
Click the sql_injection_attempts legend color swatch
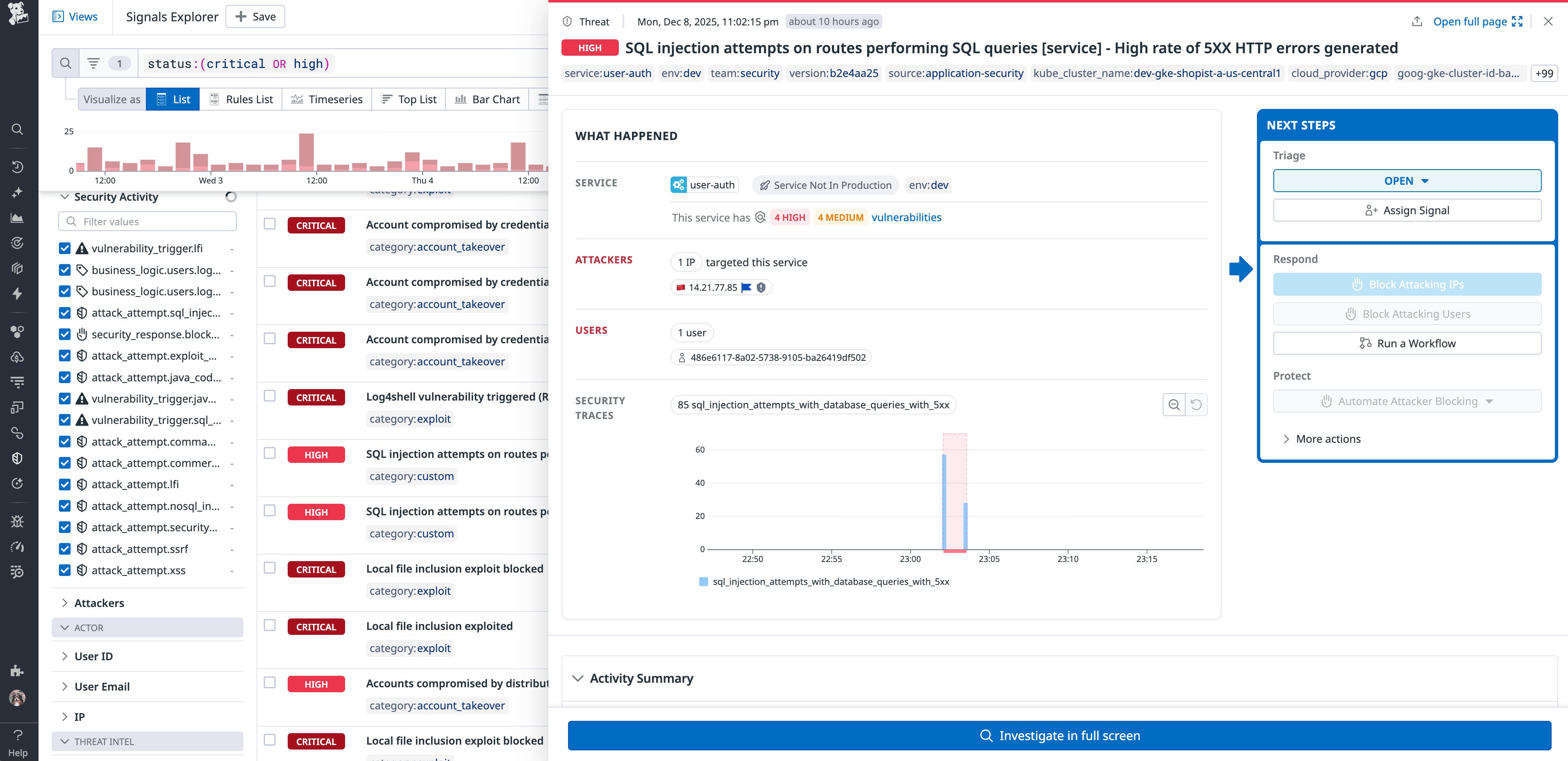click(x=704, y=582)
